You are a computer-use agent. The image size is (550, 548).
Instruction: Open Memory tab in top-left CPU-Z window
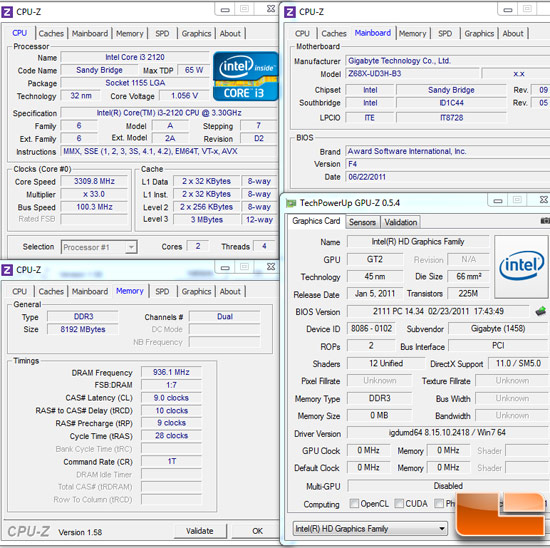point(130,34)
